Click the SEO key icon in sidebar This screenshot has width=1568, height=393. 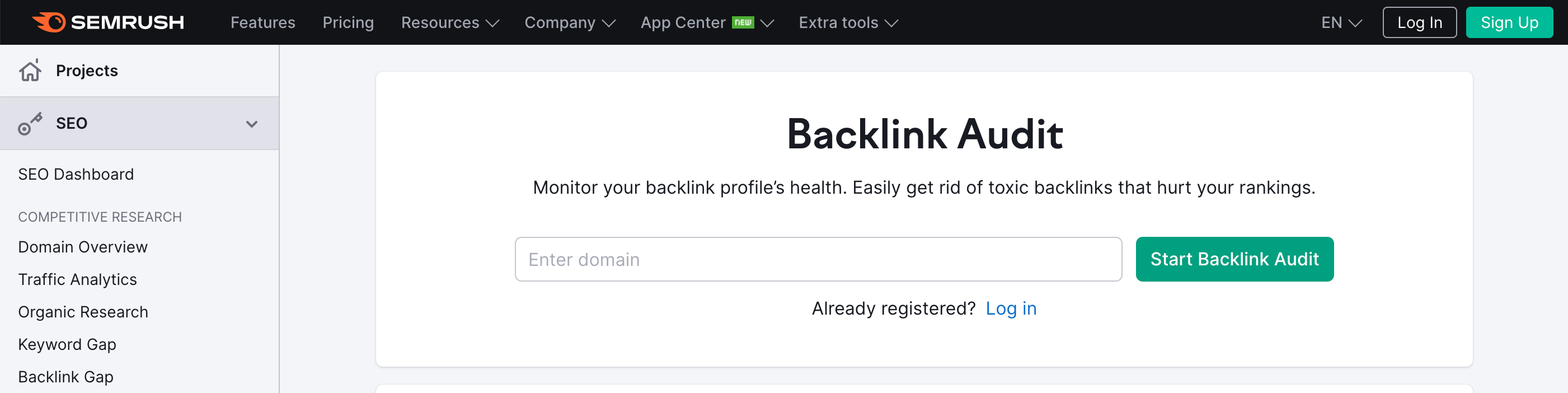click(x=30, y=123)
